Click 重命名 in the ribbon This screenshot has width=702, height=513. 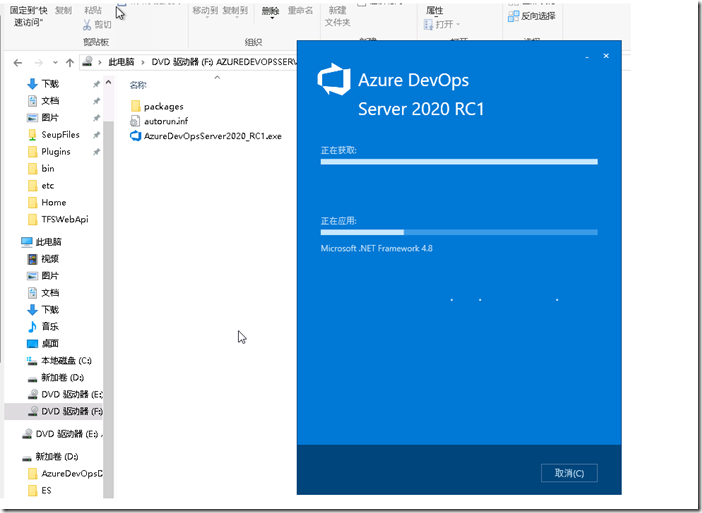300,10
